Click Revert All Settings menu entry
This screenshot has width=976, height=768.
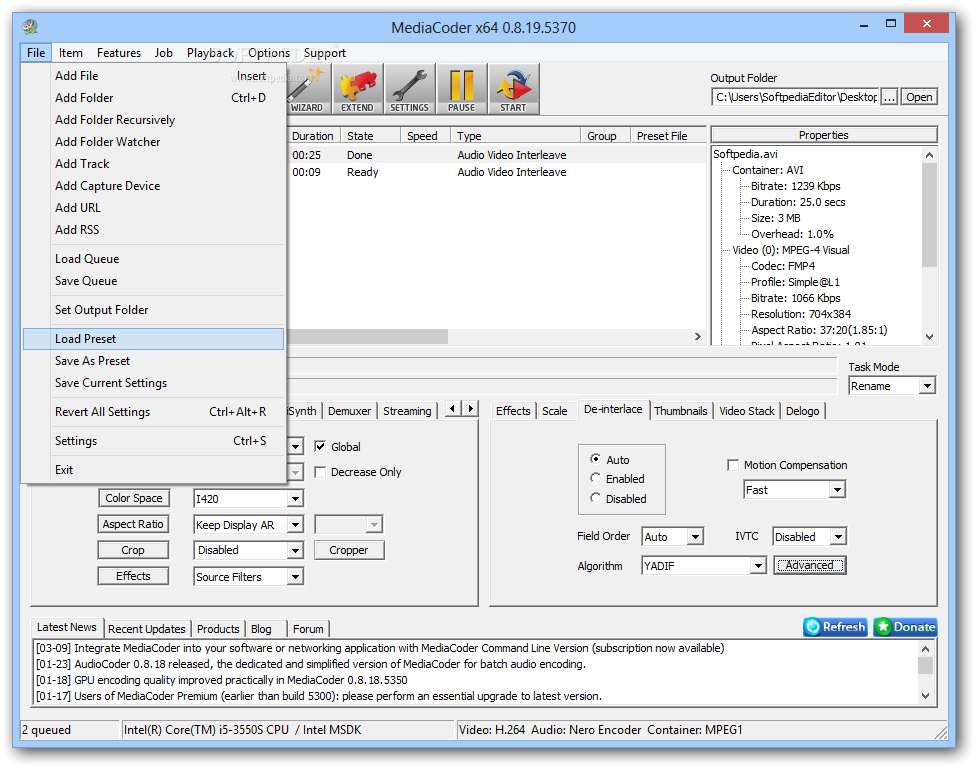point(153,411)
